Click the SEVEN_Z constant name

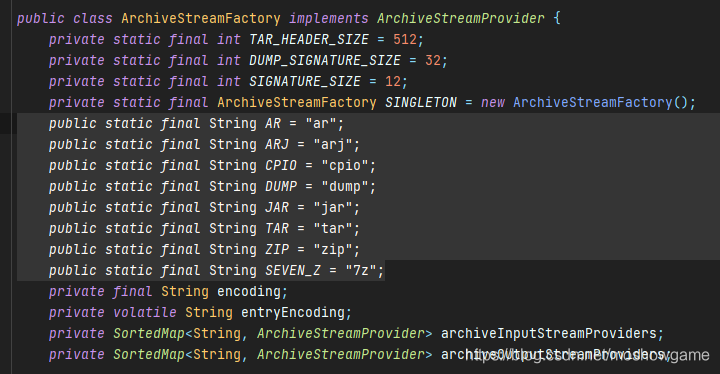[x=293, y=271]
